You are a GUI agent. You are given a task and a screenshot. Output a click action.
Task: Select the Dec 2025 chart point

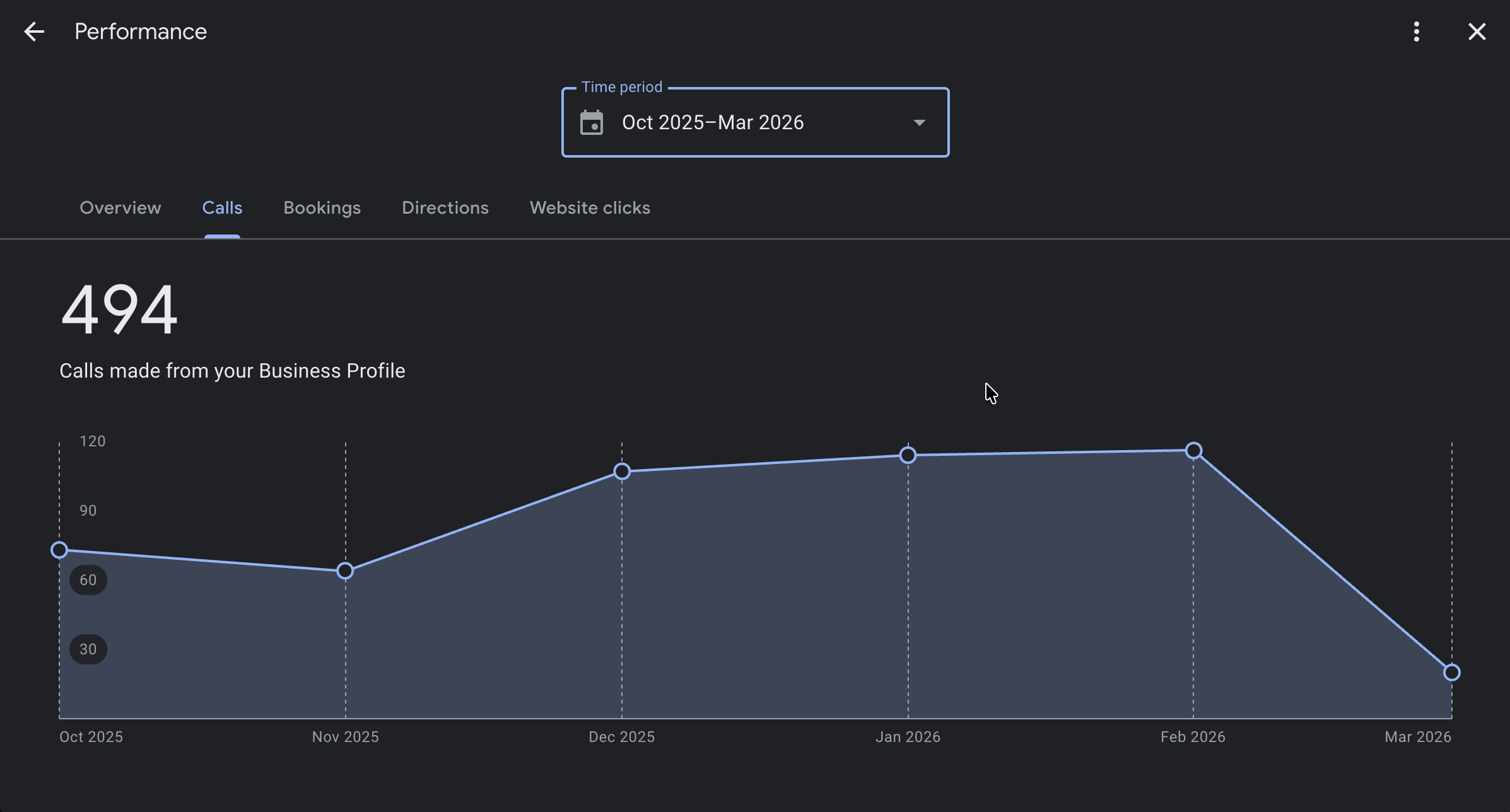point(622,472)
